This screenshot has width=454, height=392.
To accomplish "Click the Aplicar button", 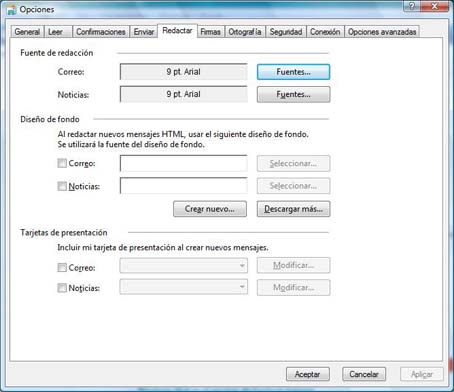I will (422, 374).
